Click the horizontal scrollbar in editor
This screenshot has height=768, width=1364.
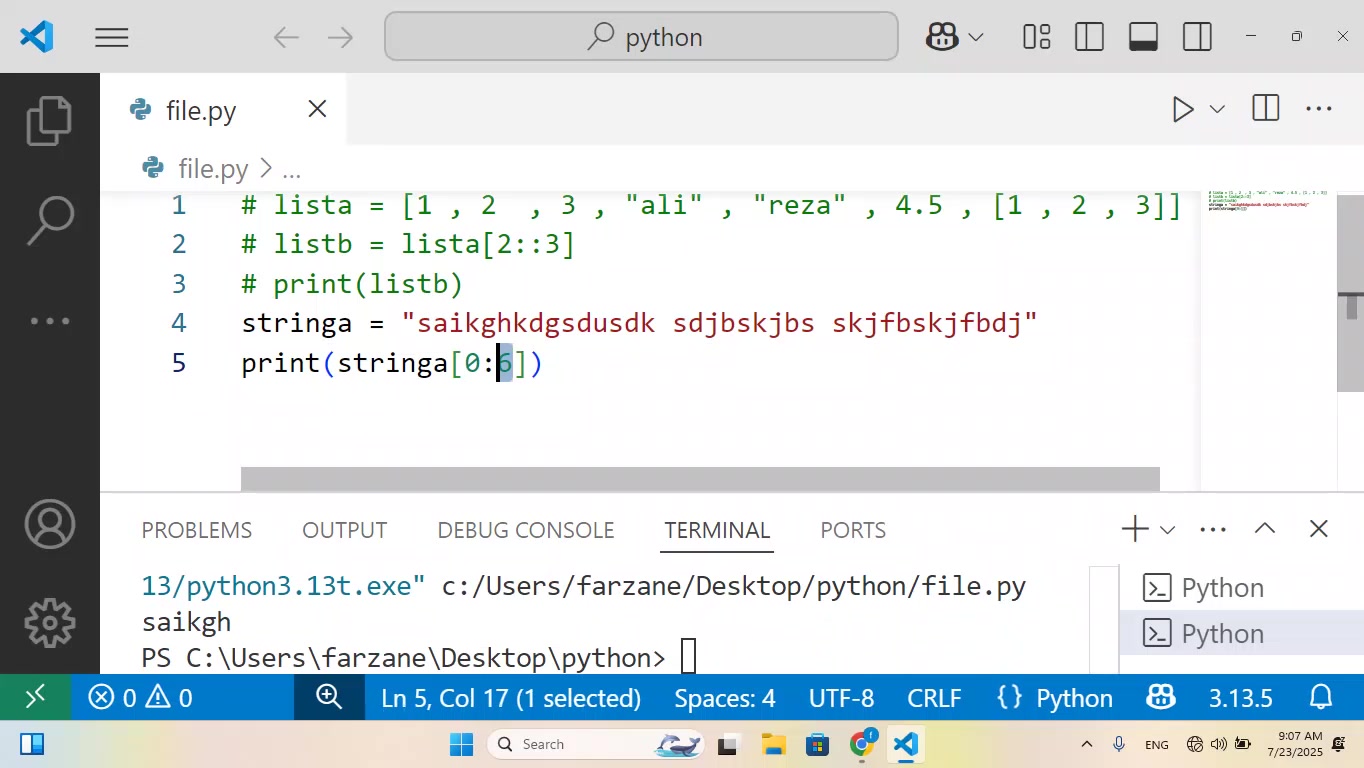[x=700, y=479]
